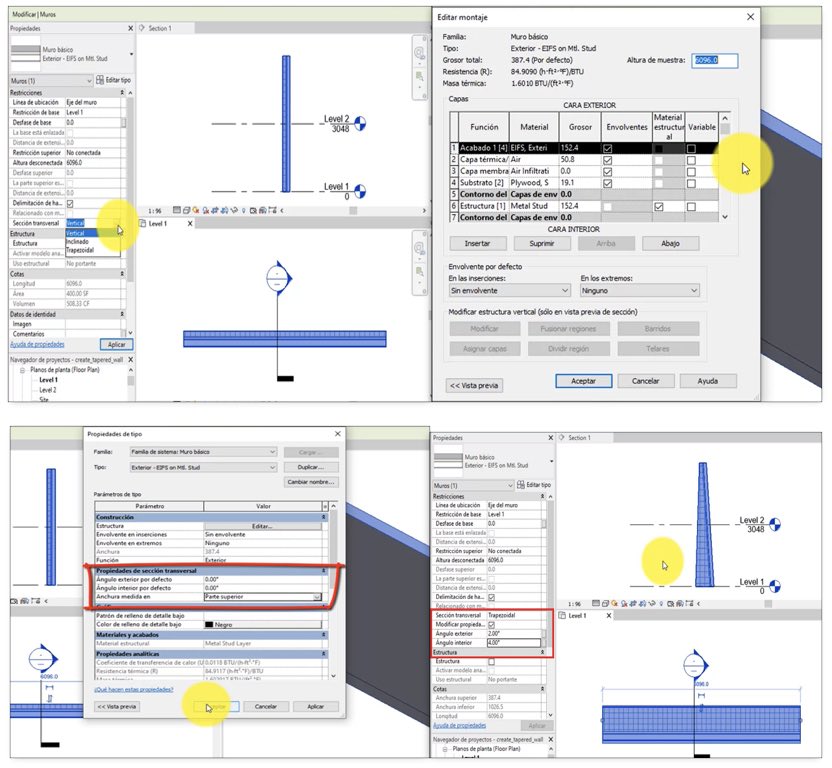Image resolution: width=832 pixels, height=768 pixels.
Task: Switch to Level 1 tab in bottom-right screenshot
Action: tap(577, 616)
